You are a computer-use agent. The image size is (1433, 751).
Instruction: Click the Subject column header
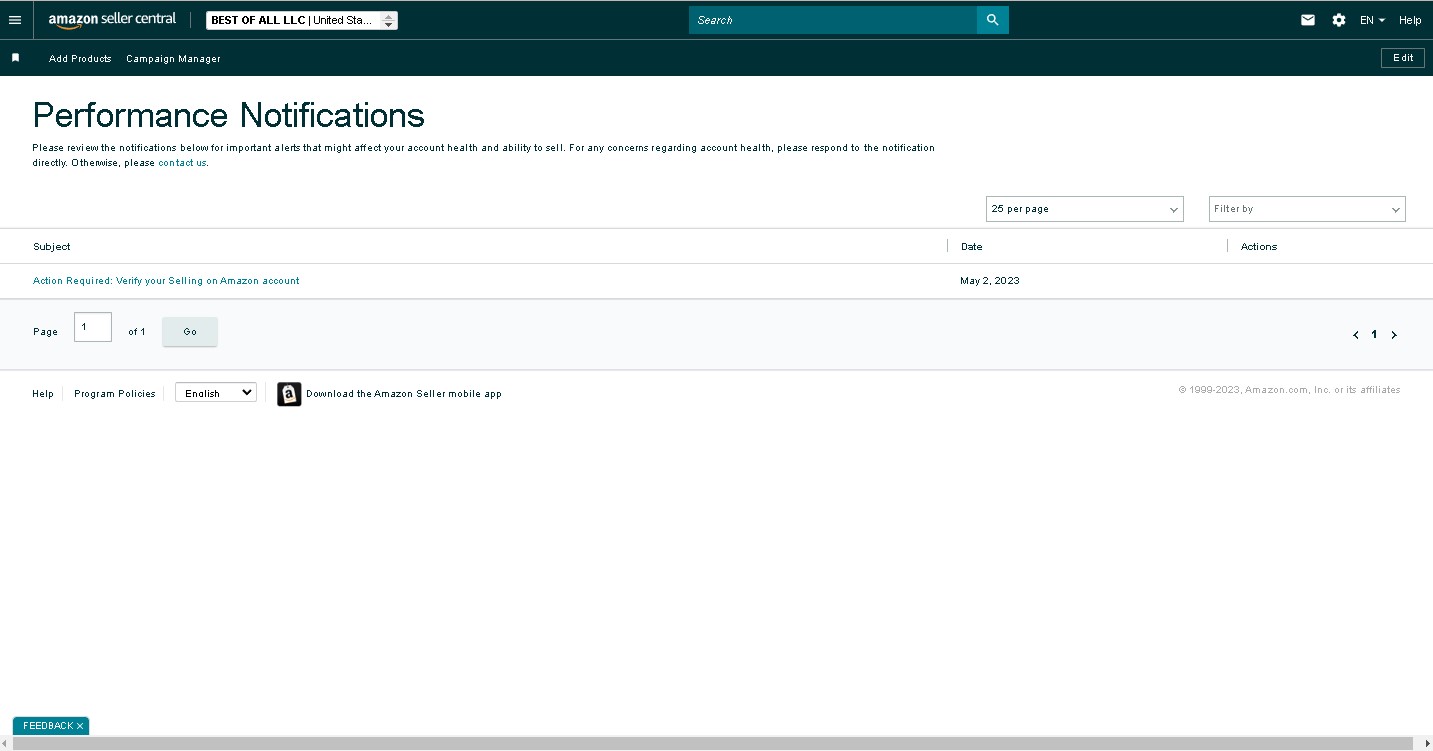coord(52,246)
